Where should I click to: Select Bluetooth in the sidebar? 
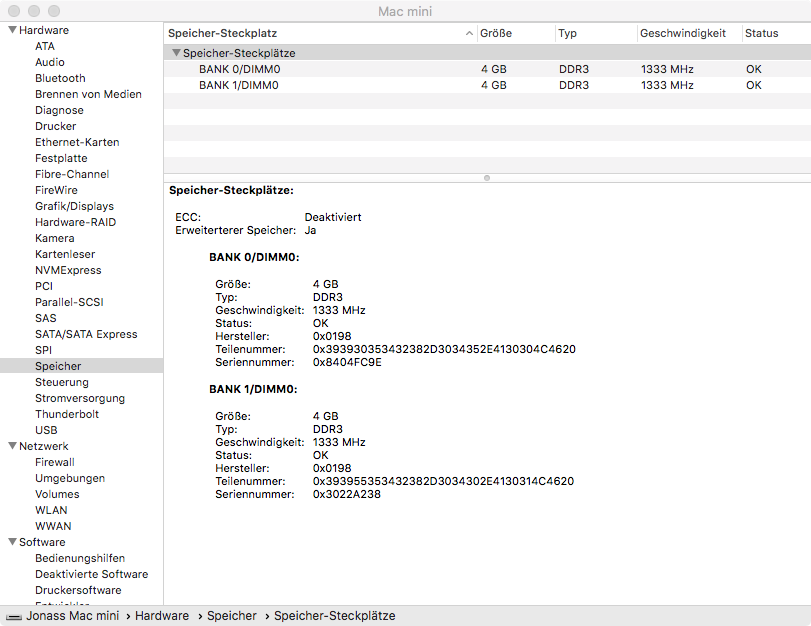[x=60, y=78]
